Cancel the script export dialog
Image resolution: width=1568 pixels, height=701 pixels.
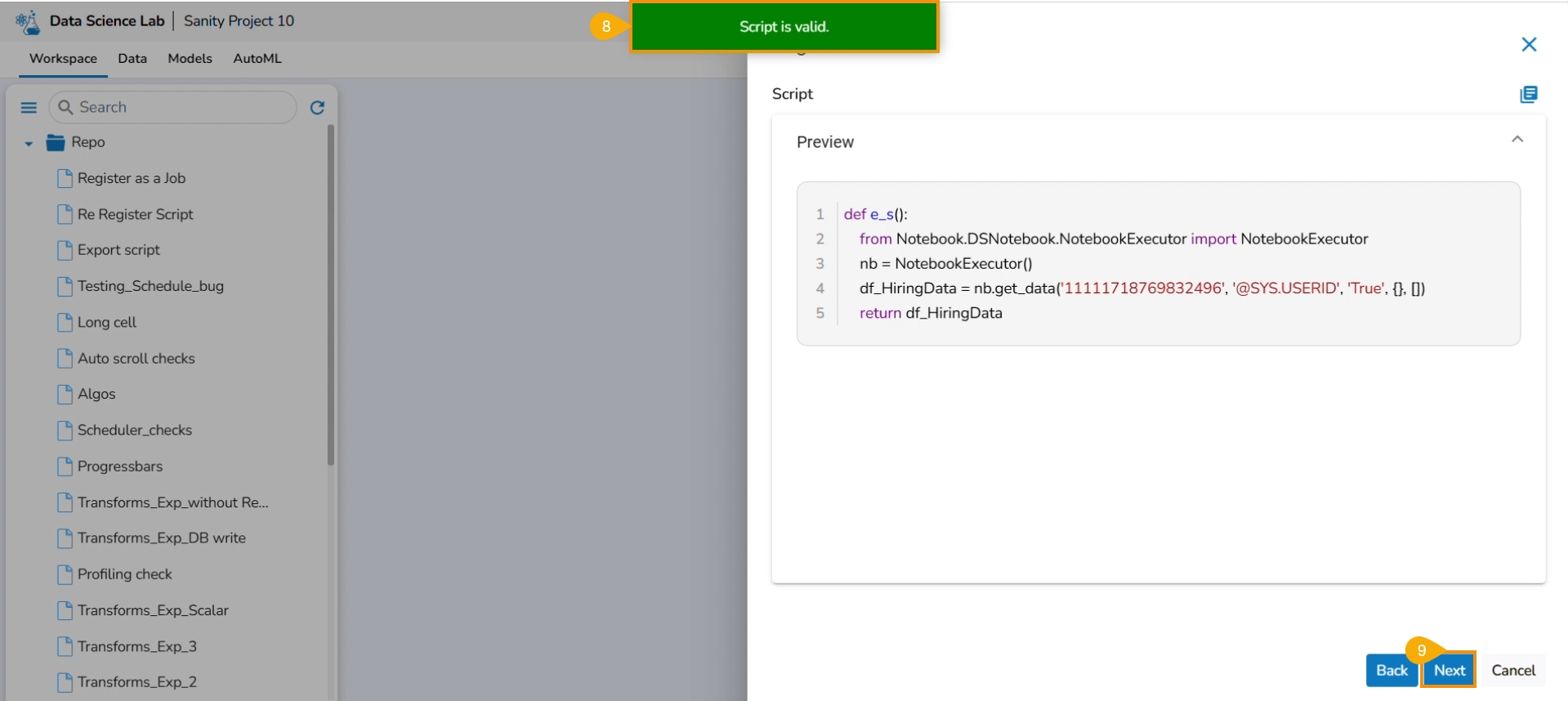(x=1512, y=670)
